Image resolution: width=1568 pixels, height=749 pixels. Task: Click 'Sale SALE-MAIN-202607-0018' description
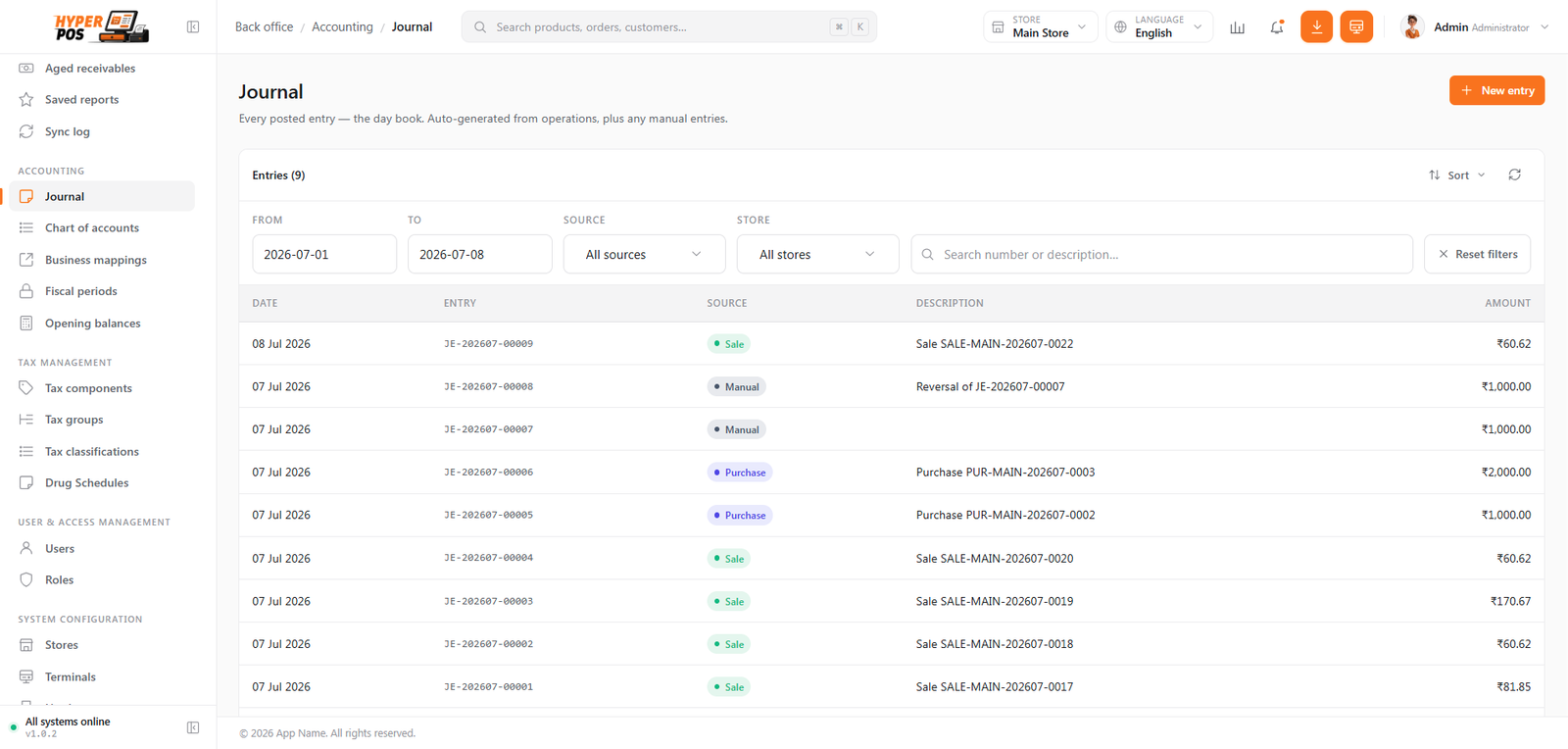995,644
